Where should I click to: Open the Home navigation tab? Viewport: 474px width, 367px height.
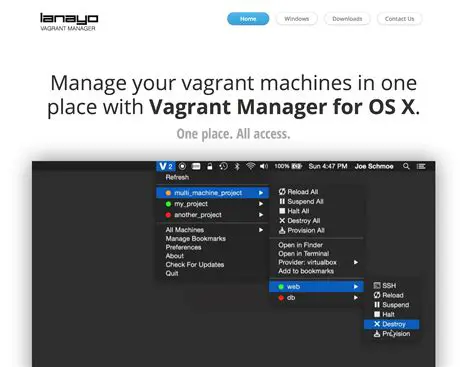tap(248, 19)
